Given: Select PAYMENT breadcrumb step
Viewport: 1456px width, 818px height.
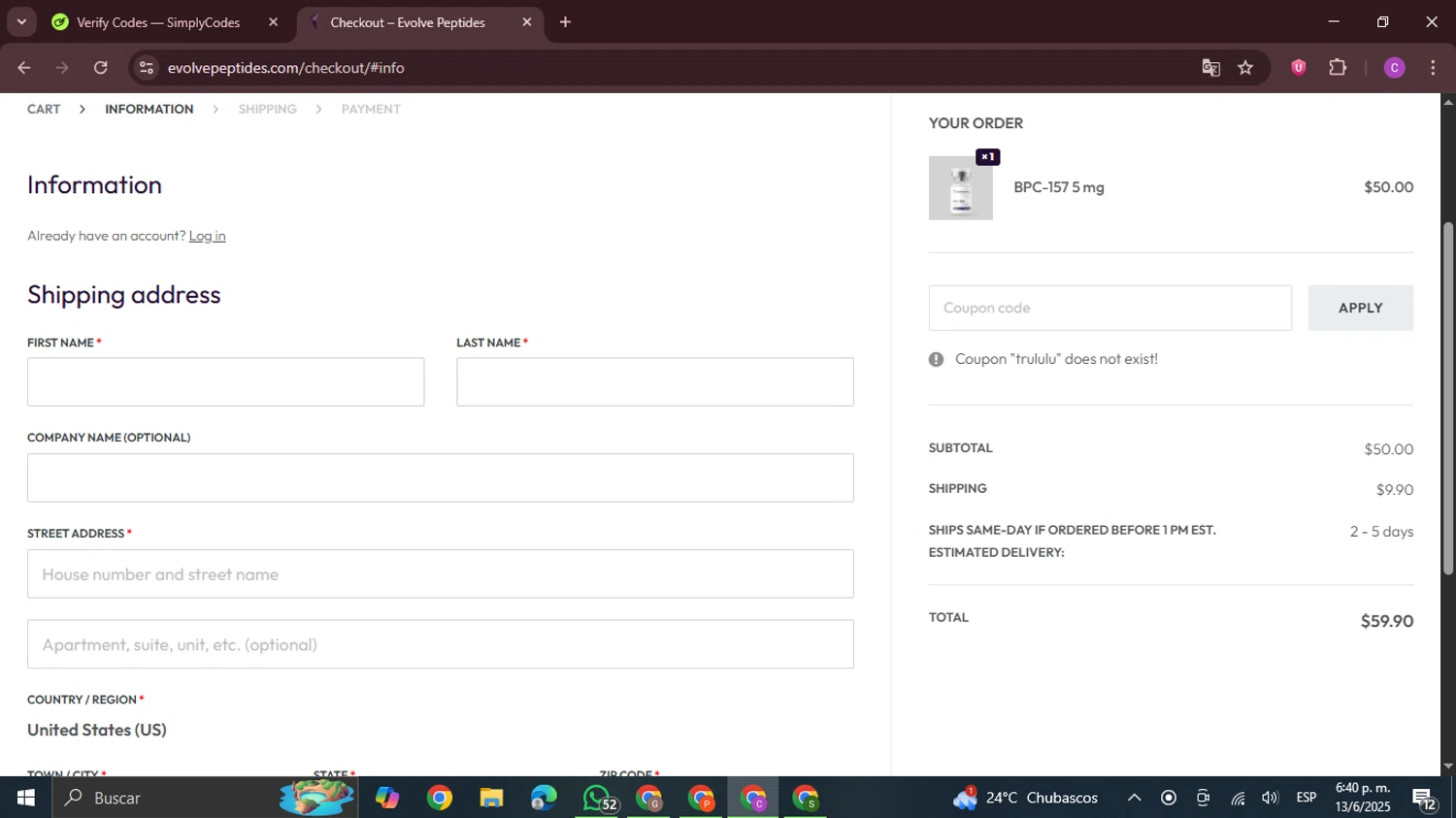Looking at the screenshot, I should [371, 109].
